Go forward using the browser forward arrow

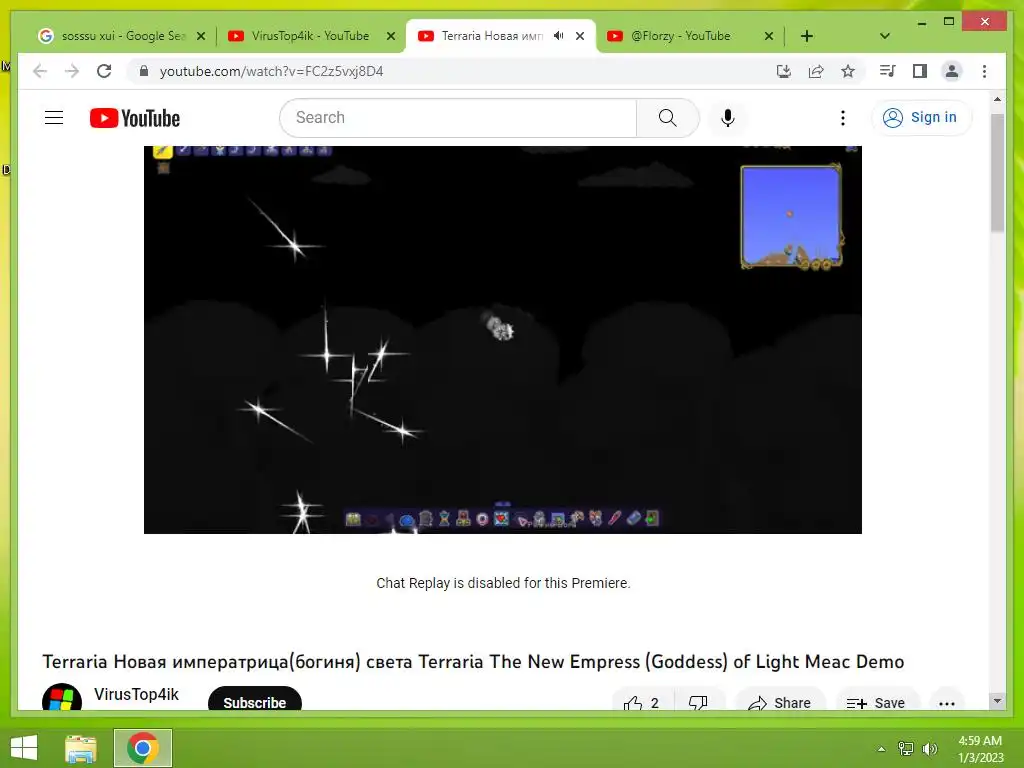(x=72, y=71)
